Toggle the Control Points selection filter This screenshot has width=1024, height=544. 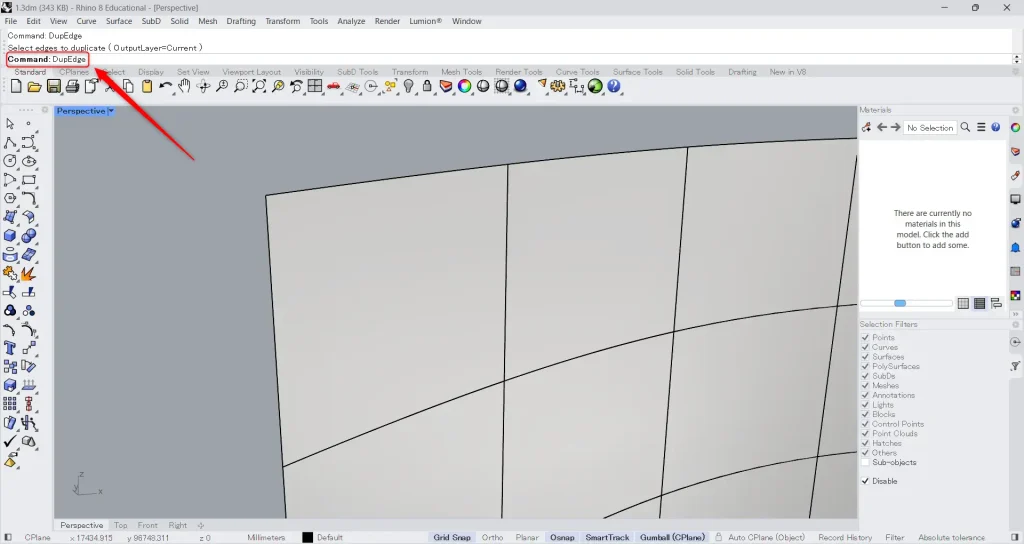point(865,424)
